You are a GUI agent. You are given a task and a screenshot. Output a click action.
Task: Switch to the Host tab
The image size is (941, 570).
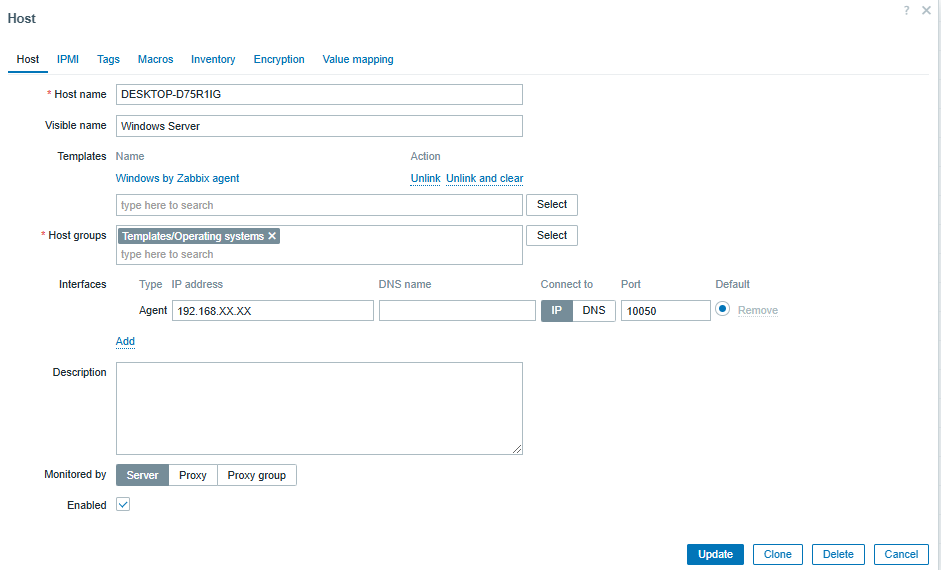click(28, 59)
